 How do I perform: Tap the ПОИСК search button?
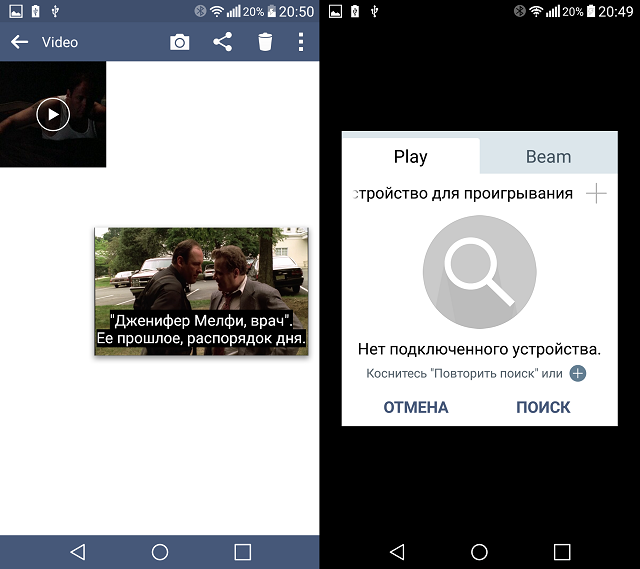pos(543,407)
